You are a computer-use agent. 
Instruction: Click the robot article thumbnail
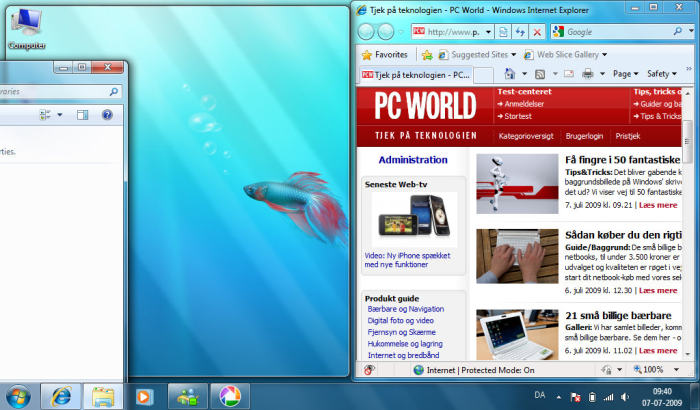coord(517,184)
